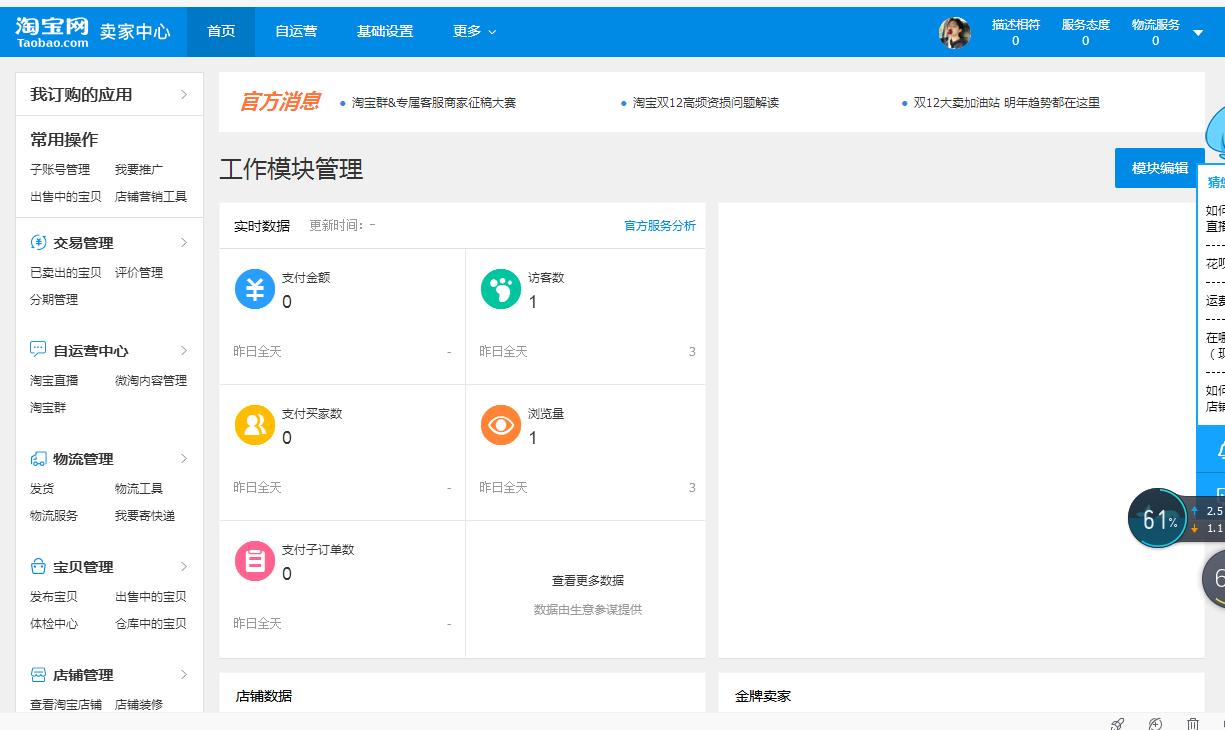Click the paw-print 访客数 icon
The width and height of the screenshot is (1225, 730).
click(x=500, y=288)
